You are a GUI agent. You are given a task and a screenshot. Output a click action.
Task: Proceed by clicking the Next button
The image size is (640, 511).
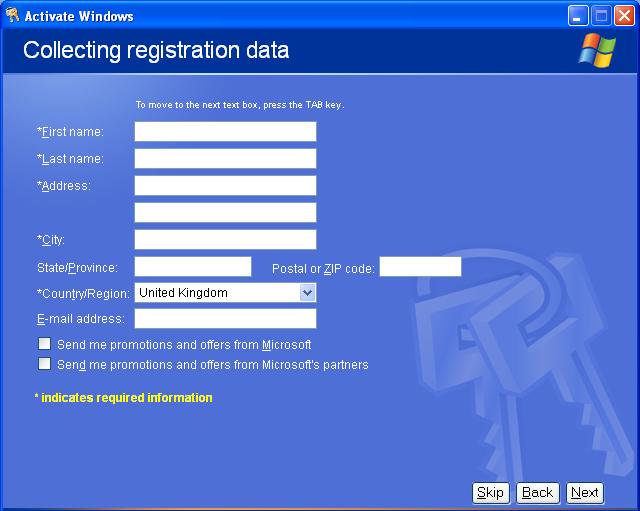tap(585, 492)
